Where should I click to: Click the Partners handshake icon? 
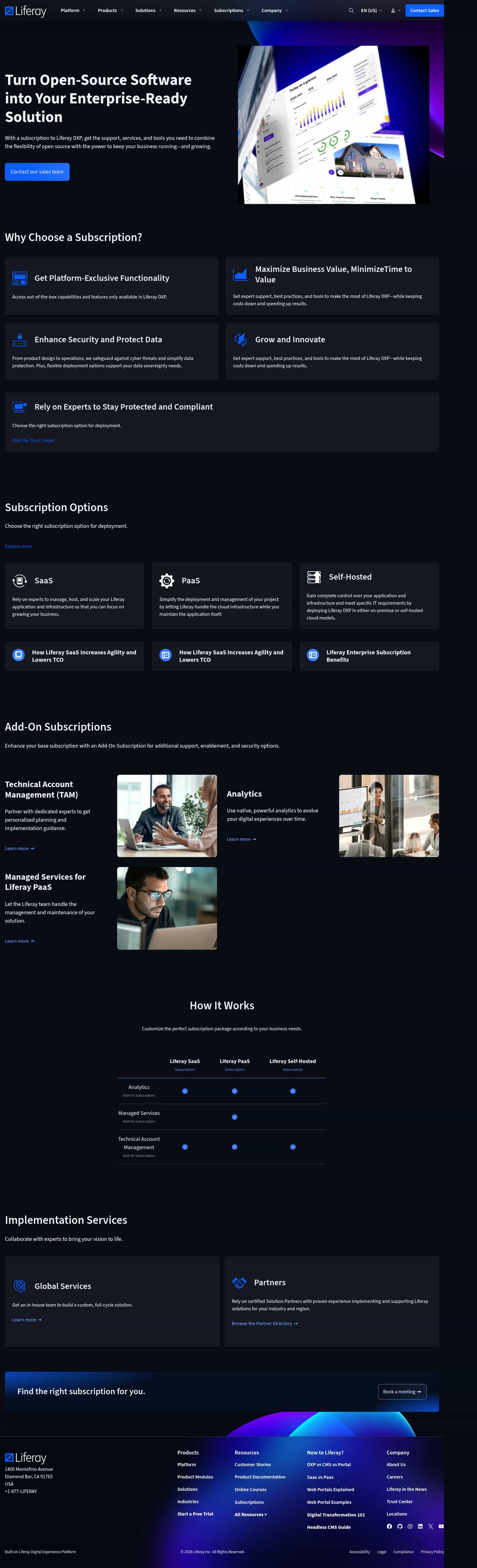click(x=239, y=1282)
